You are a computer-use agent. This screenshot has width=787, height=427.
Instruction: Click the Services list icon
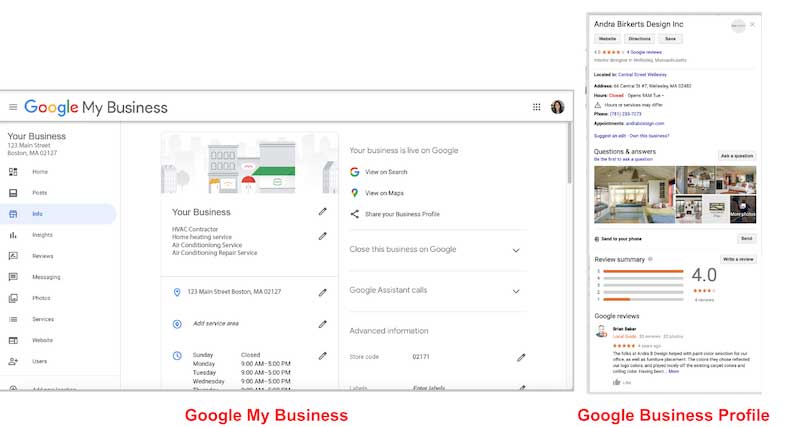13,319
